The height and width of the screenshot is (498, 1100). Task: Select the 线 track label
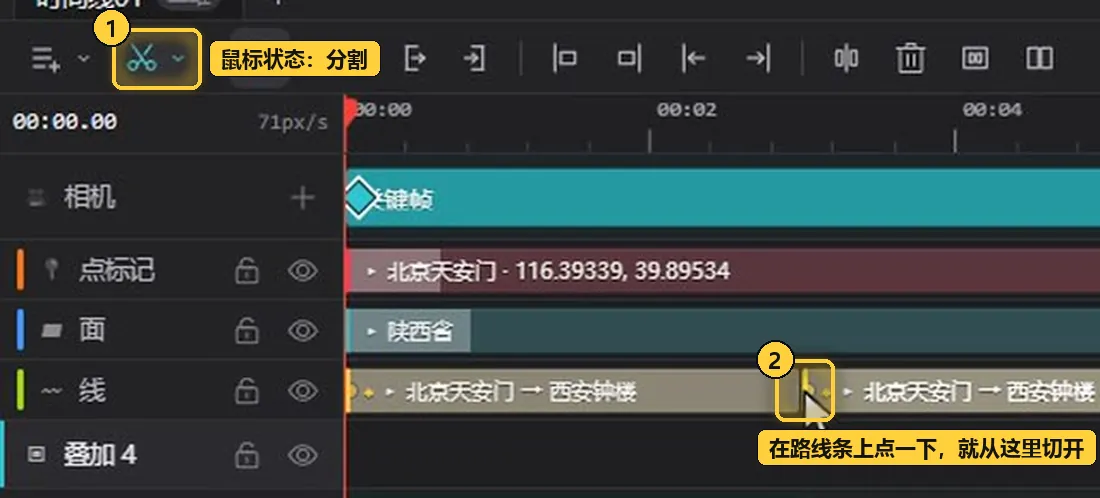point(91,391)
